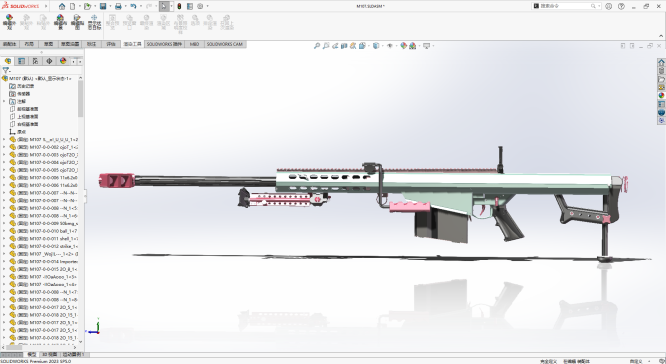Image resolution: width=666 pixels, height=364 pixels.
Task: Expand the M107-0-0-014 component node
Action: pos(4,262)
